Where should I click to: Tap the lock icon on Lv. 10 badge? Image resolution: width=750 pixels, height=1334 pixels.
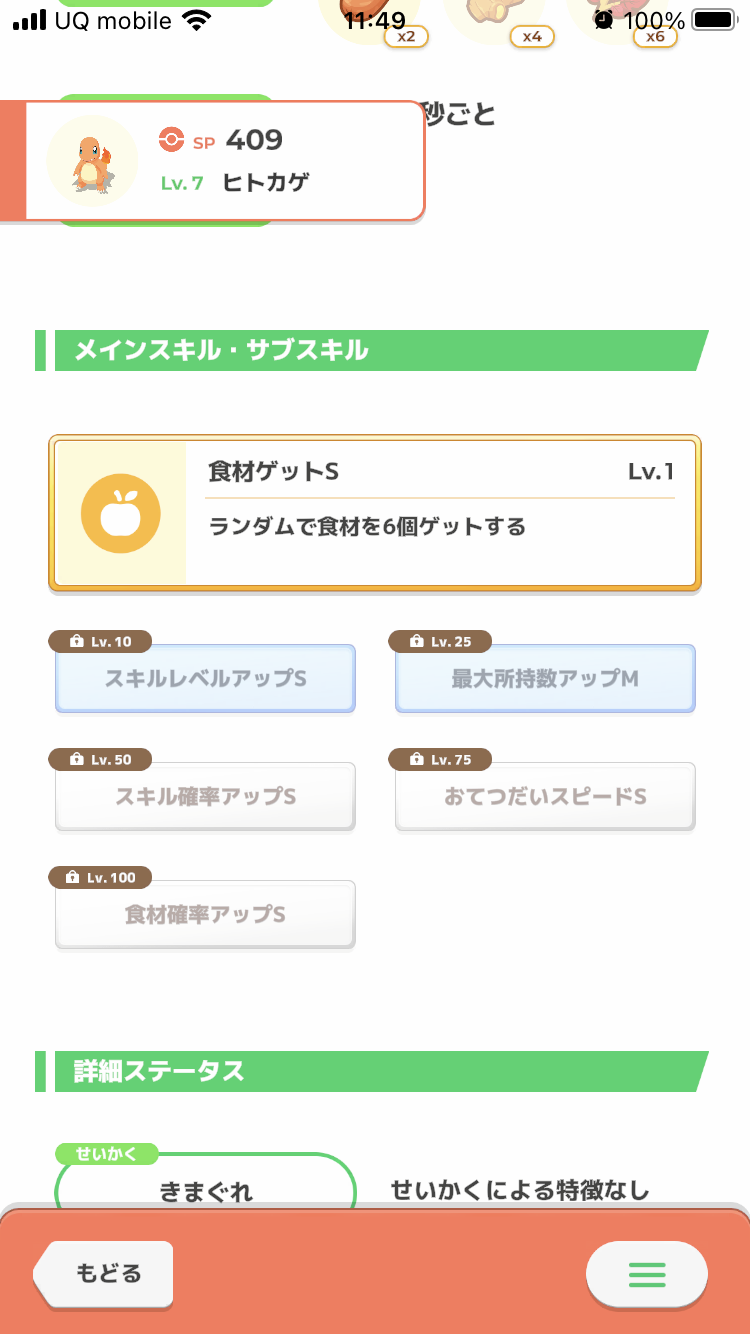[77, 641]
